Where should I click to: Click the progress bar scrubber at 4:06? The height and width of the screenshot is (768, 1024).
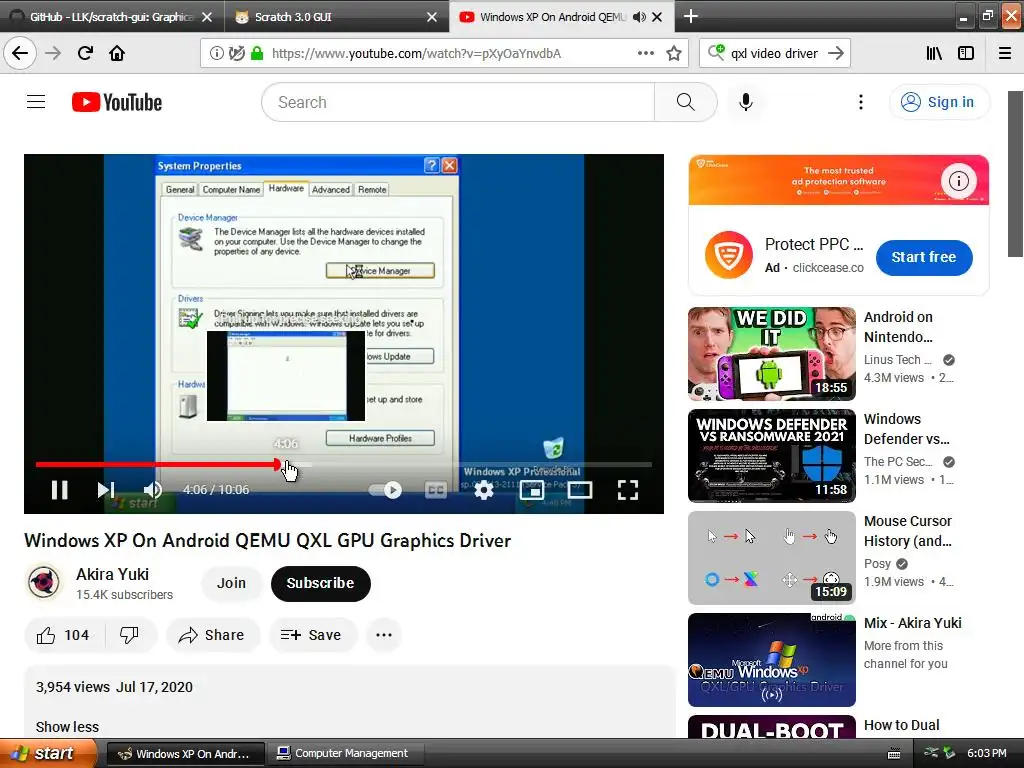tap(278, 464)
